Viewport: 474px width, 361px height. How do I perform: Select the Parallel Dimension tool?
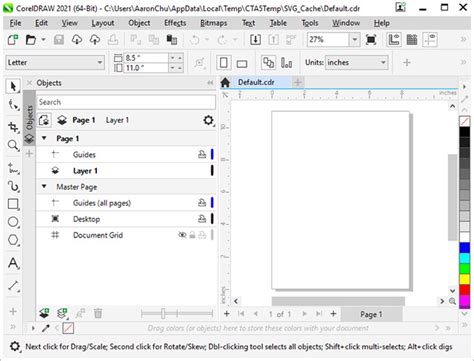13,286
